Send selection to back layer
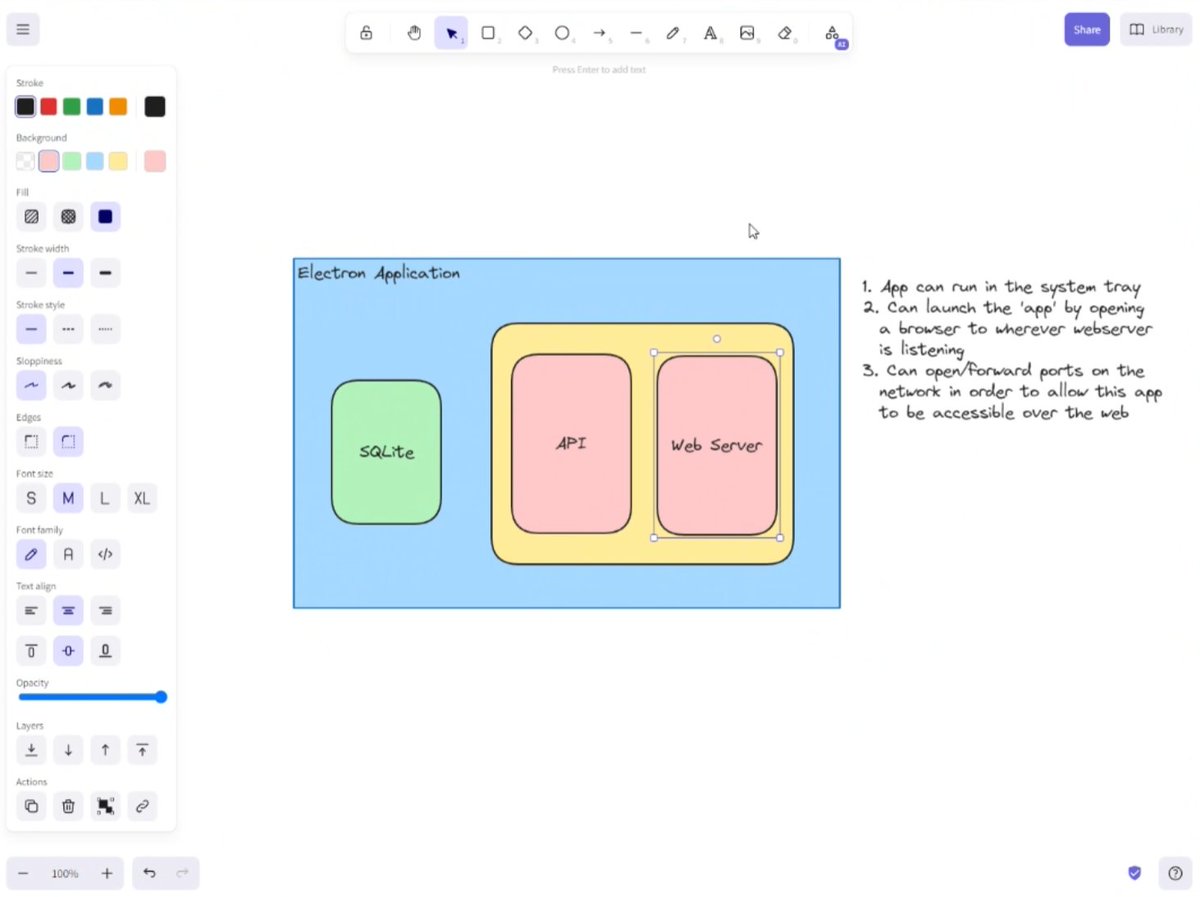This screenshot has width=1200, height=897. coord(31,750)
